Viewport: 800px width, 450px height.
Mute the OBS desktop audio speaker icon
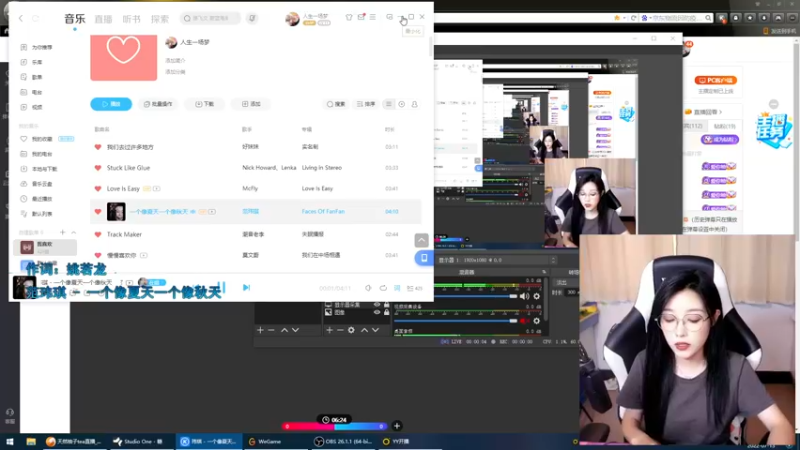pyautogui.click(x=524, y=296)
